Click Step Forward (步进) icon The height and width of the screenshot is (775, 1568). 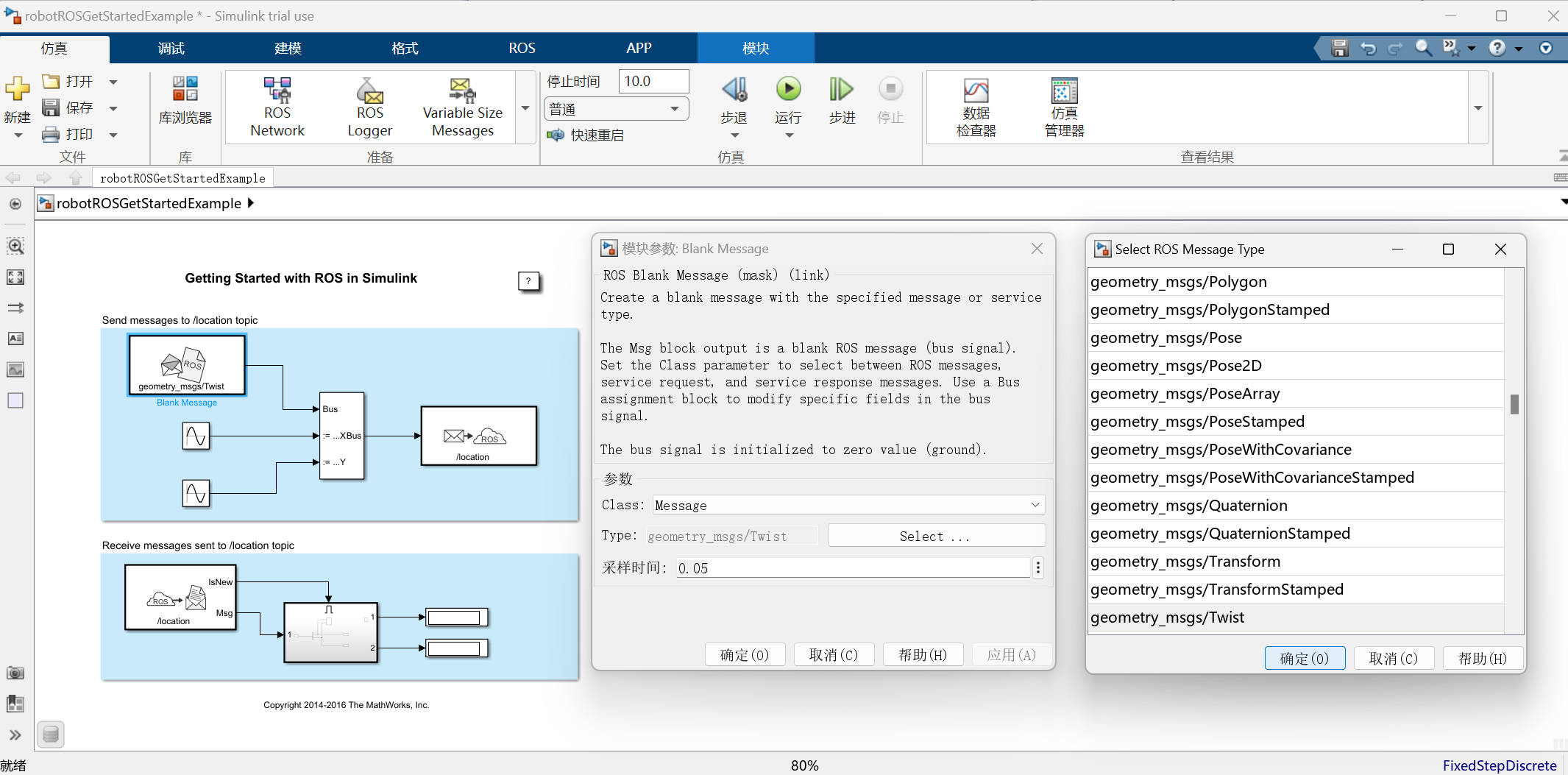point(841,89)
